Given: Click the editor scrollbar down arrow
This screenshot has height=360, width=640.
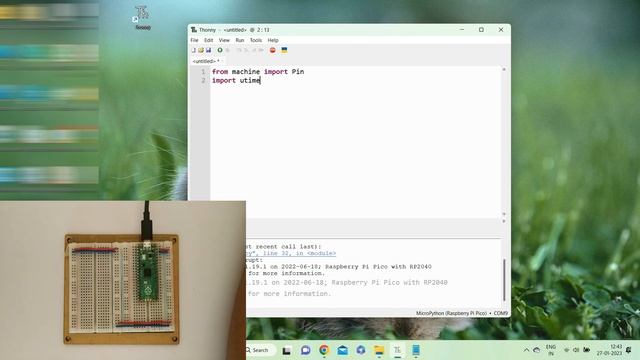Looking at the screenshot, I should tap(504, 214).
